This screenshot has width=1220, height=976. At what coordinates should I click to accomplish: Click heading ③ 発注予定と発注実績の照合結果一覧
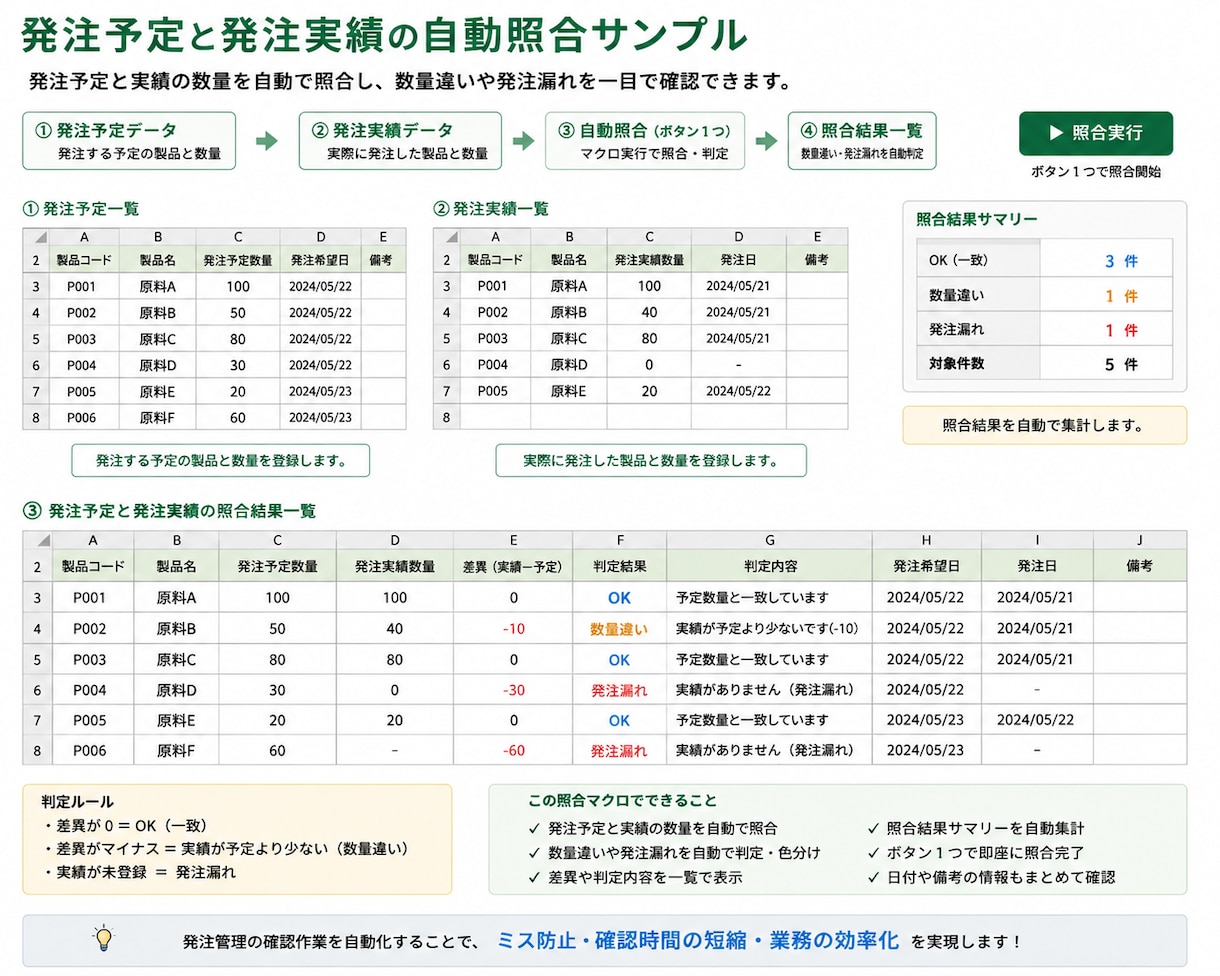[169, 511]
